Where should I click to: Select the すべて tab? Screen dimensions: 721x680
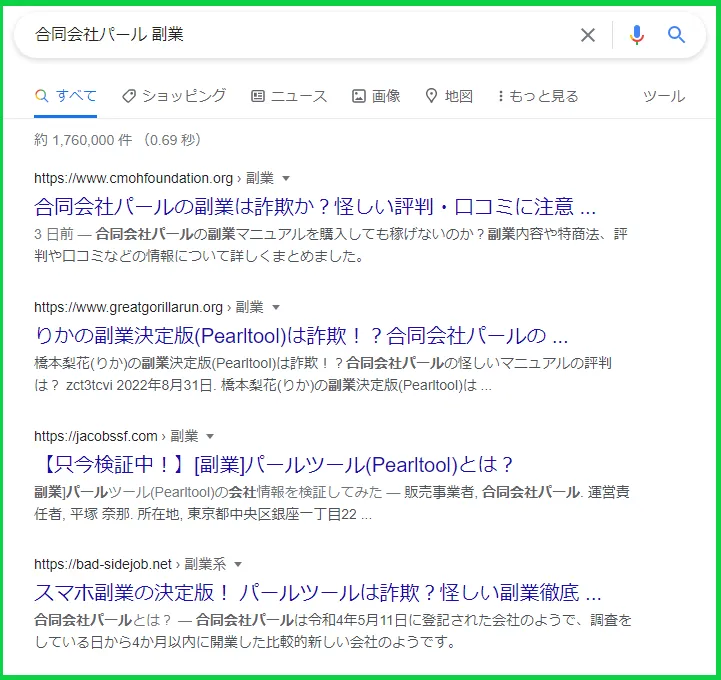[66, 96]
